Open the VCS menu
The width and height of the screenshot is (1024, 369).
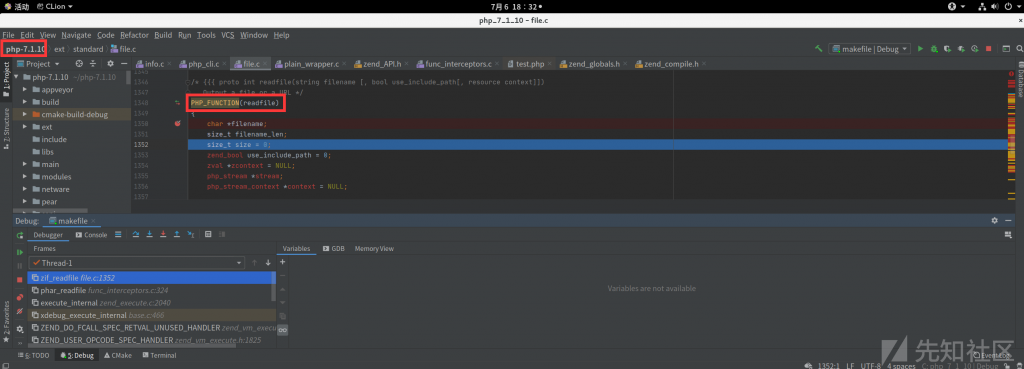pyautogui.click(x=227, y=35)
